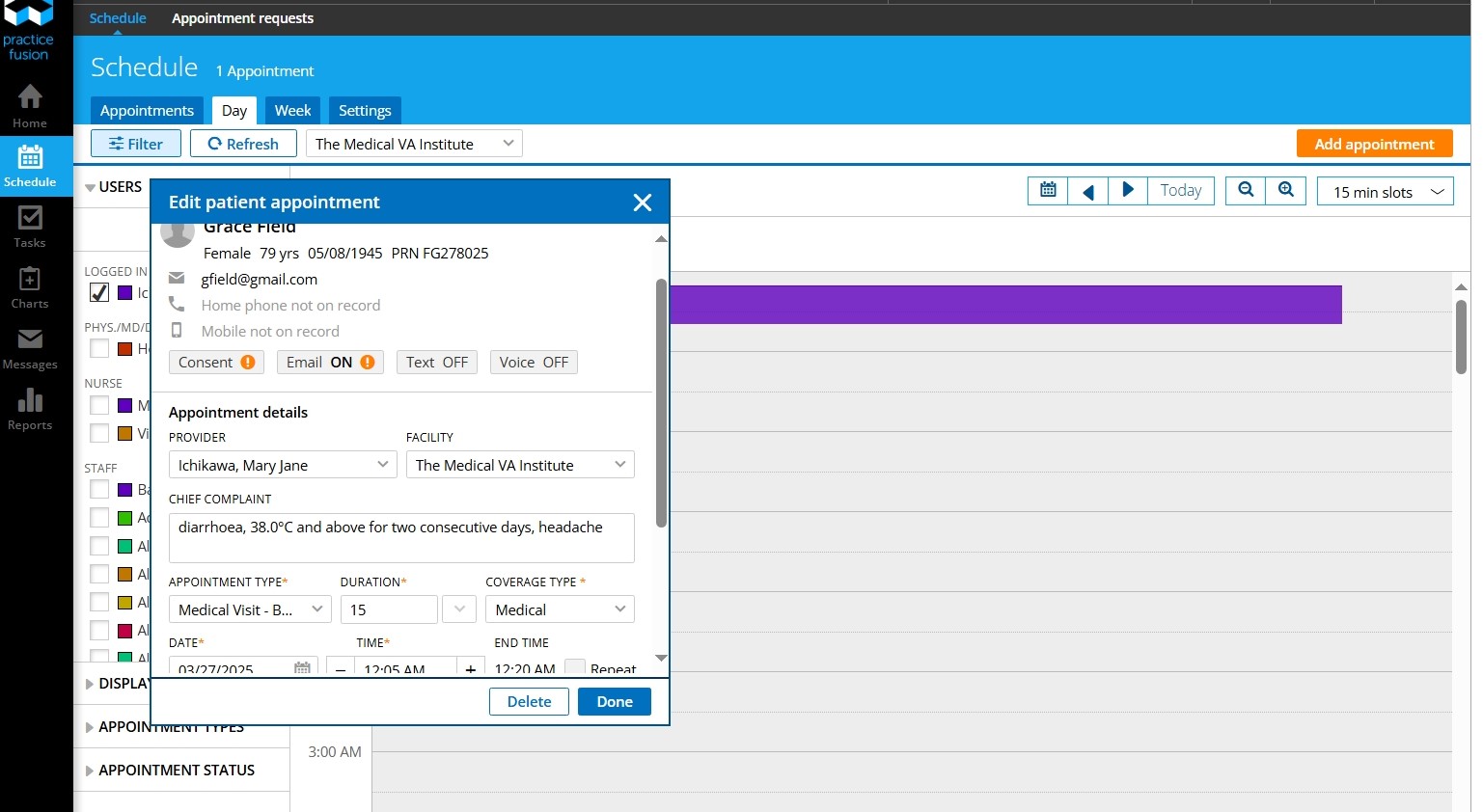Open Reports from the sidebar
The width and height of the screenshot is (1483, 812).
30,410
